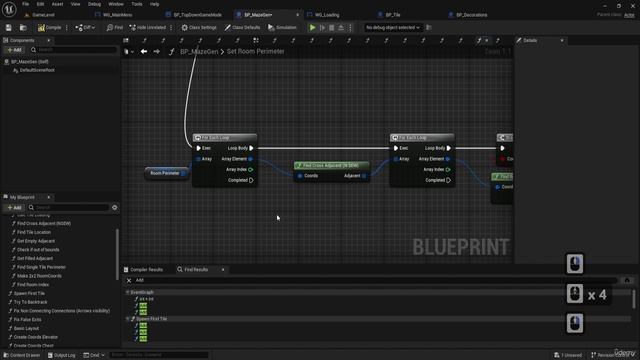
Task: Switch to the BP_TopDownGameMode tab
Action: (x=197, y=15)
